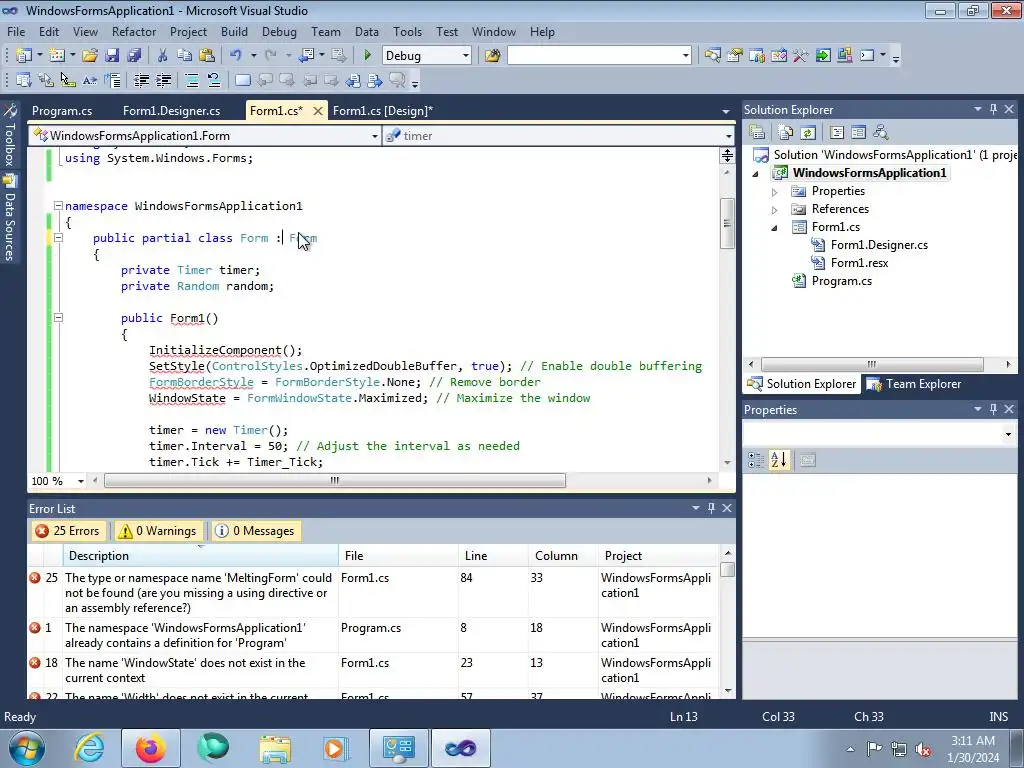Open the Refactor menu
Viewport: 1024px width, 768px height.
(x=134, y=31)
